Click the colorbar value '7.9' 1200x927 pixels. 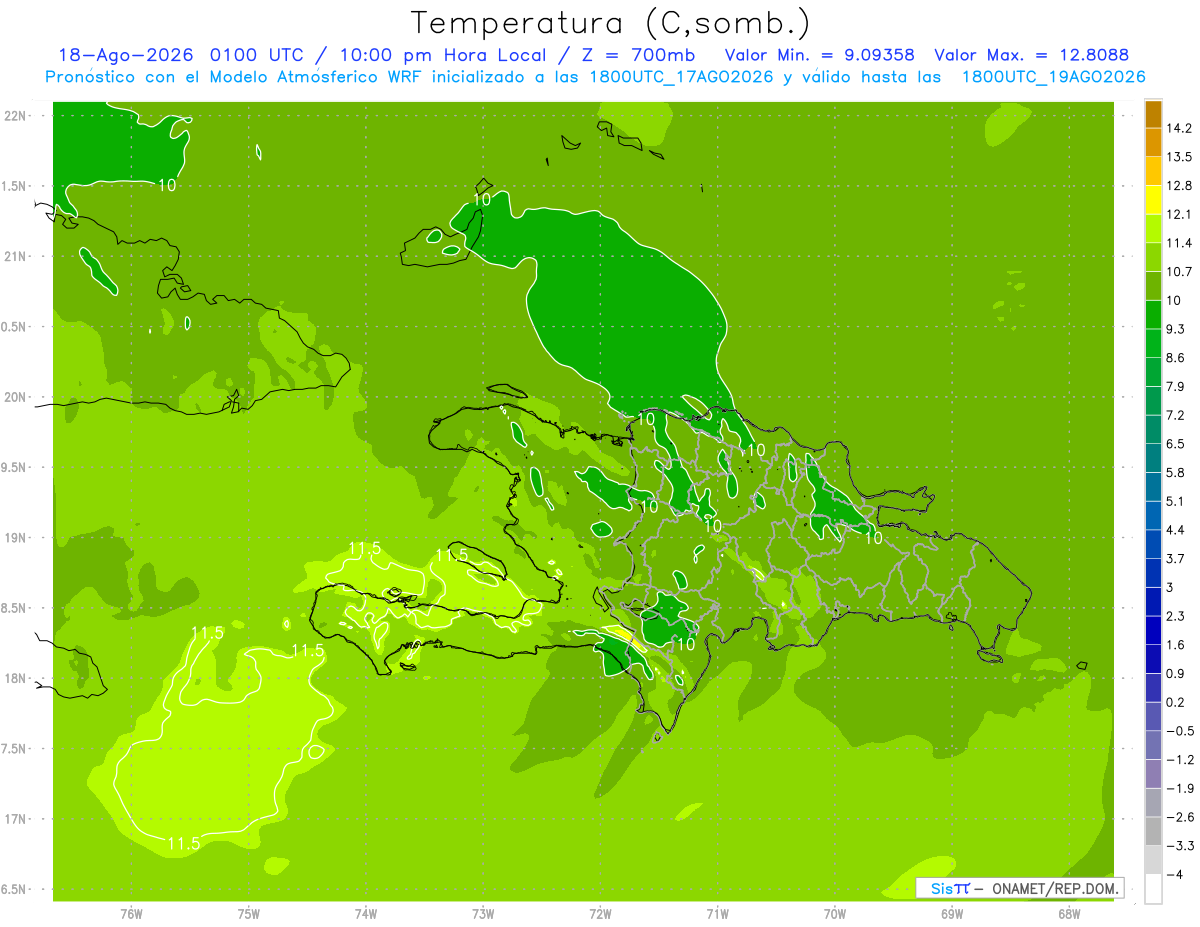coord(1176,386)
